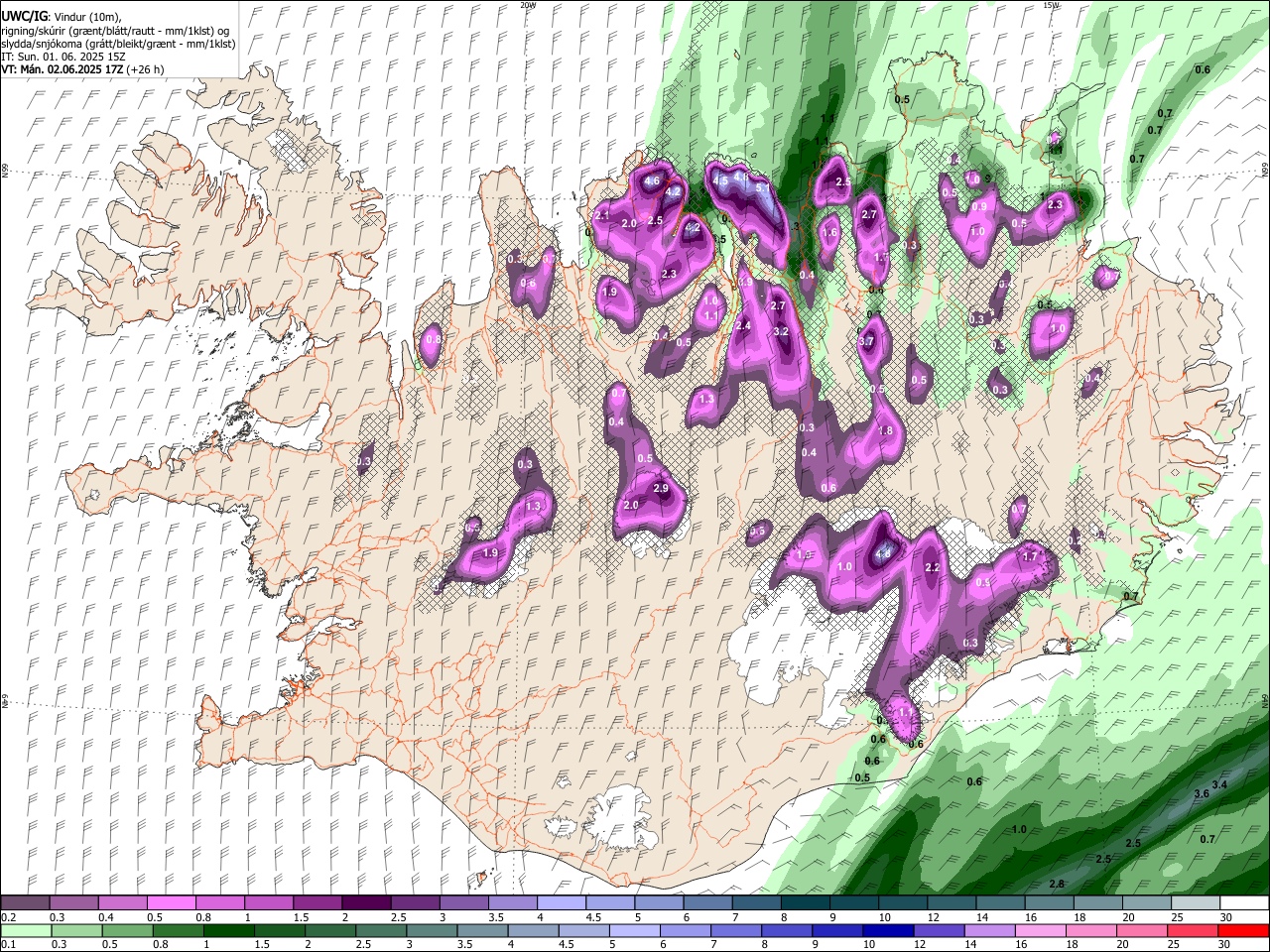
Task: Click the 3.6 value over the sea
Action: click(1202, 794)
